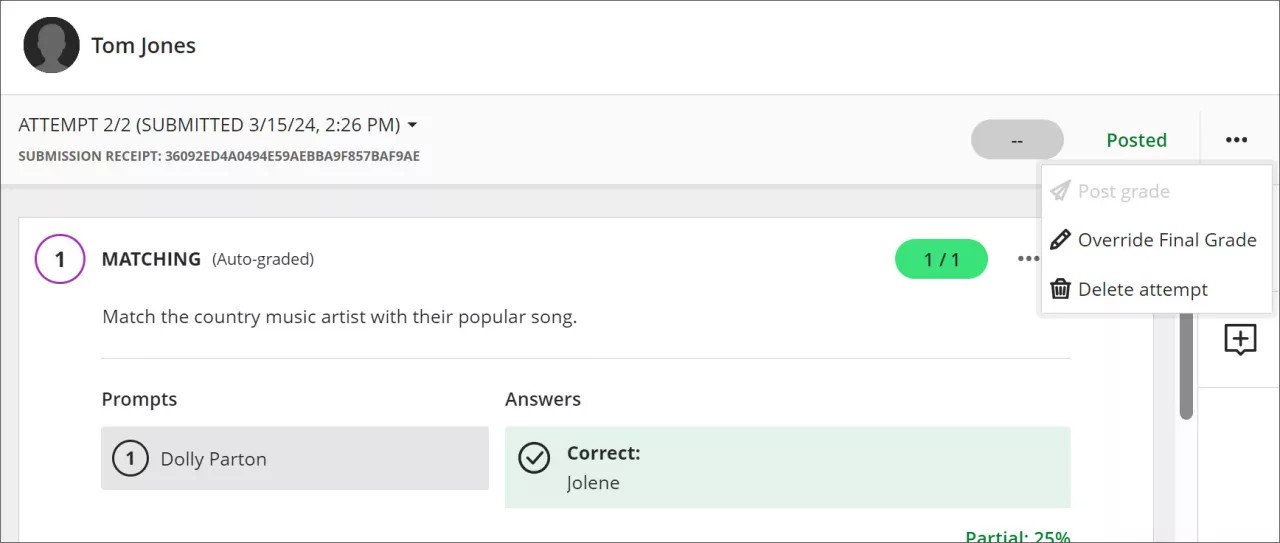Click the pencil override icon

1060,240
